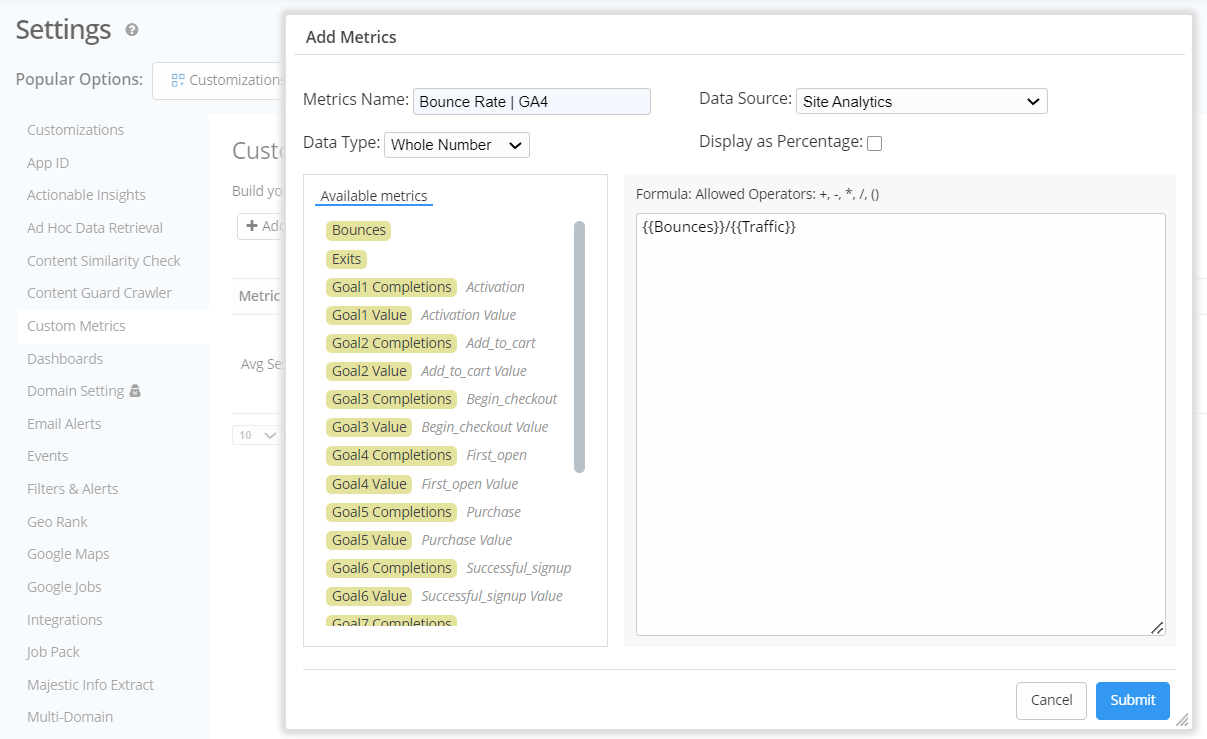The height and width of the screenshot is (739, 1207).
Task: Pick the Exits metric tag
Action: [x=347, y=259]
